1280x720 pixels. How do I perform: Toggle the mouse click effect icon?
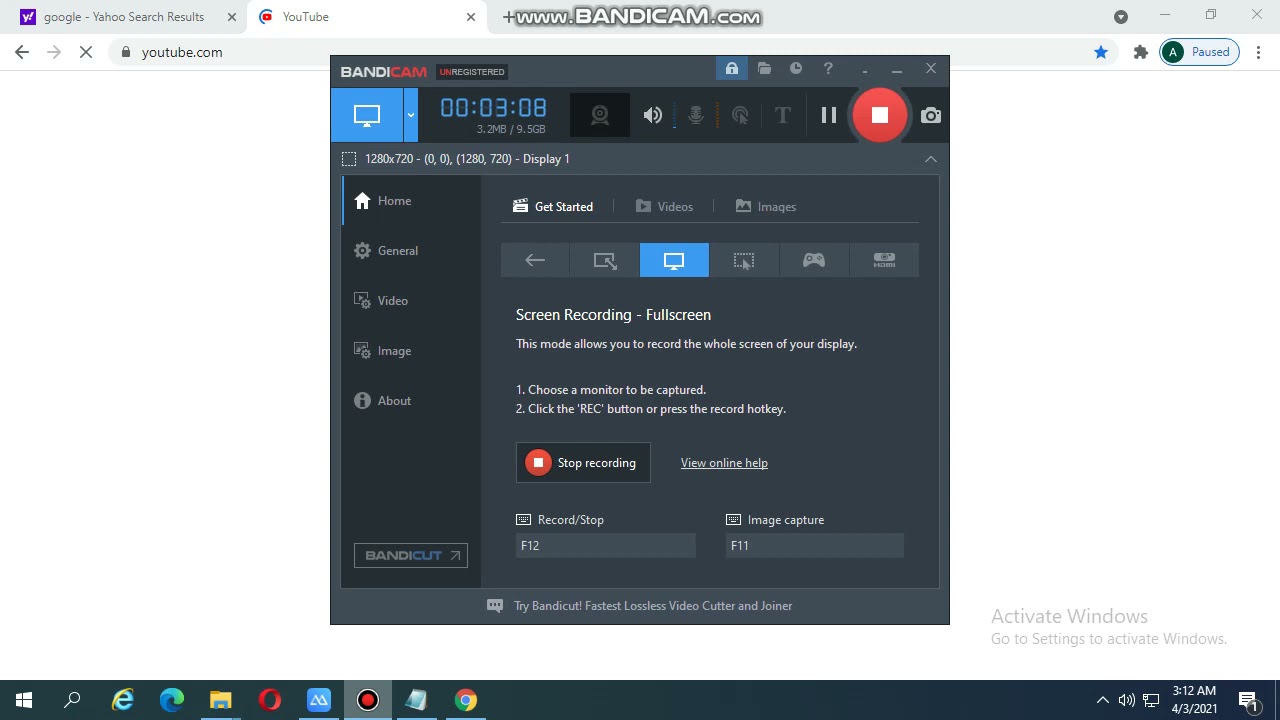pyautogui.click(x=740, y=115)
